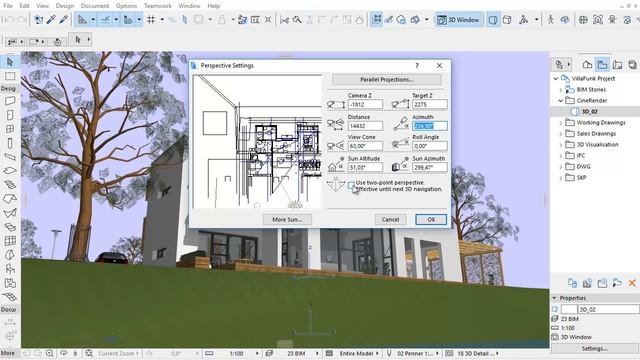Enable the two-point perspective checkbox
This screenshot has height=360, width=640.
pyautogui.click(x=351, y=185)
